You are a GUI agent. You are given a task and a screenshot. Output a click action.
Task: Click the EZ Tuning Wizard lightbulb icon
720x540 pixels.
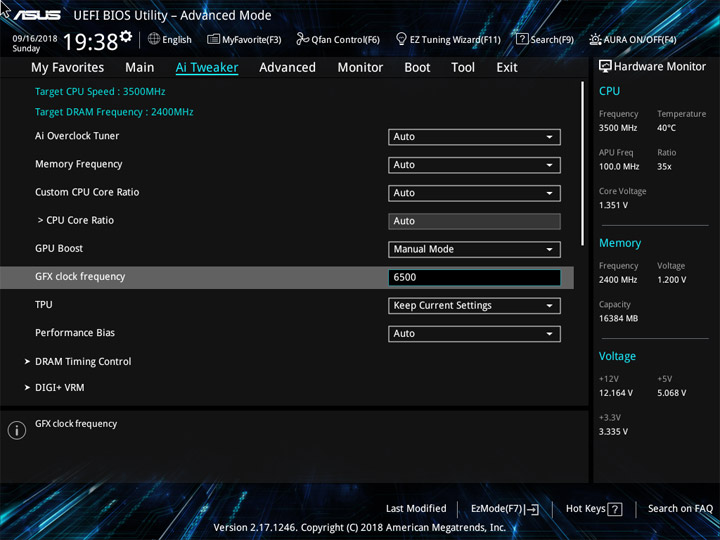point(401,39)
